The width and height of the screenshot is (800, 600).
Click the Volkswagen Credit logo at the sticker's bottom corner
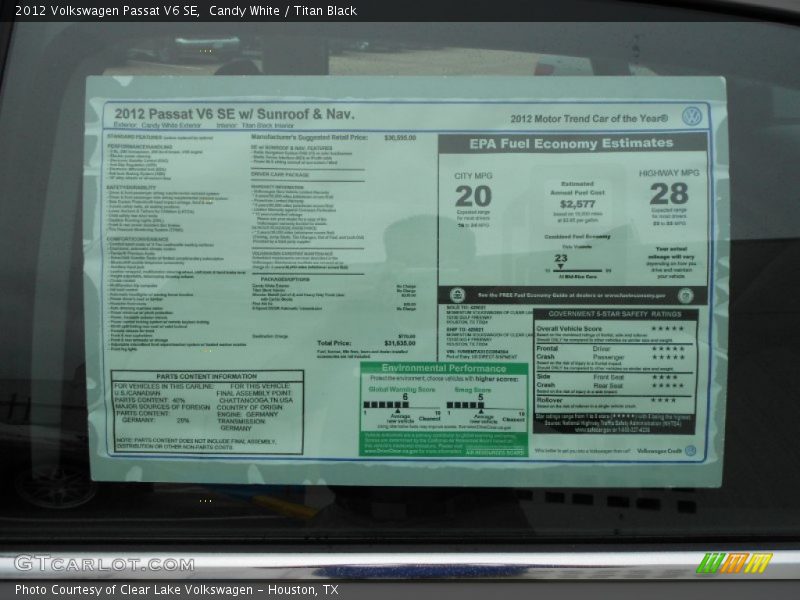tap(690, 451)
